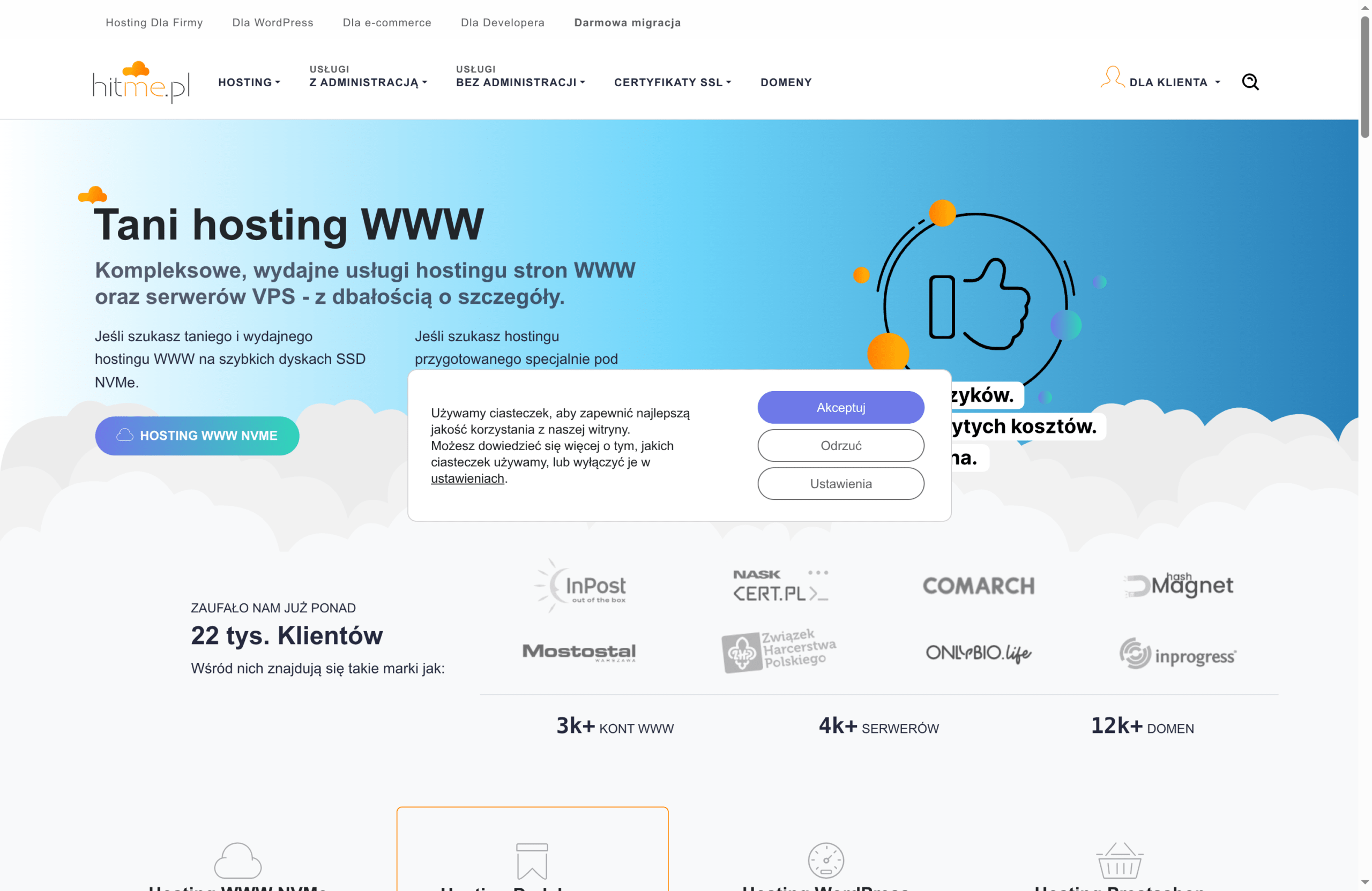Select the cloud icon above Hosting WWW NVMe
This screenshot has width=1372, height=891.
pos(237,859)
